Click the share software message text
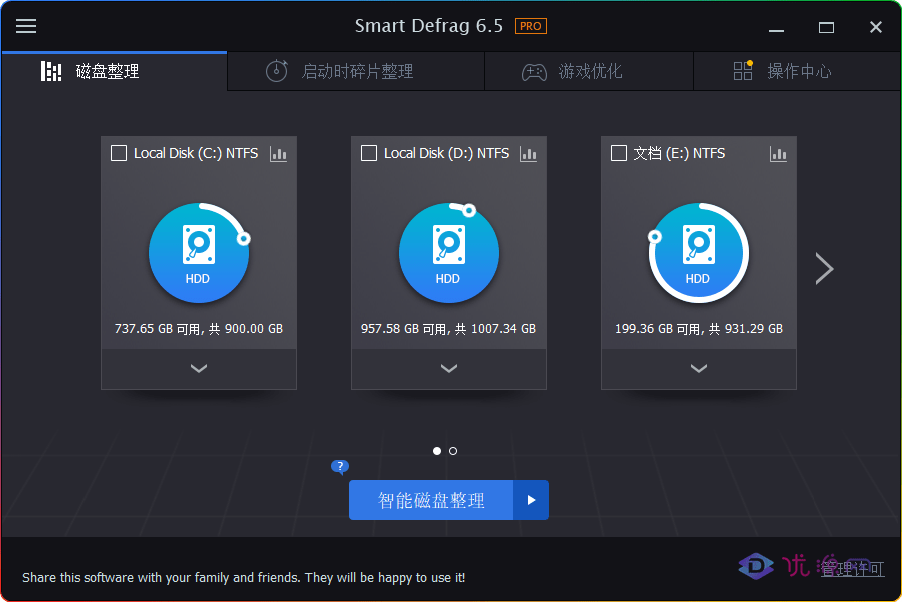 (x=243, y=577)
